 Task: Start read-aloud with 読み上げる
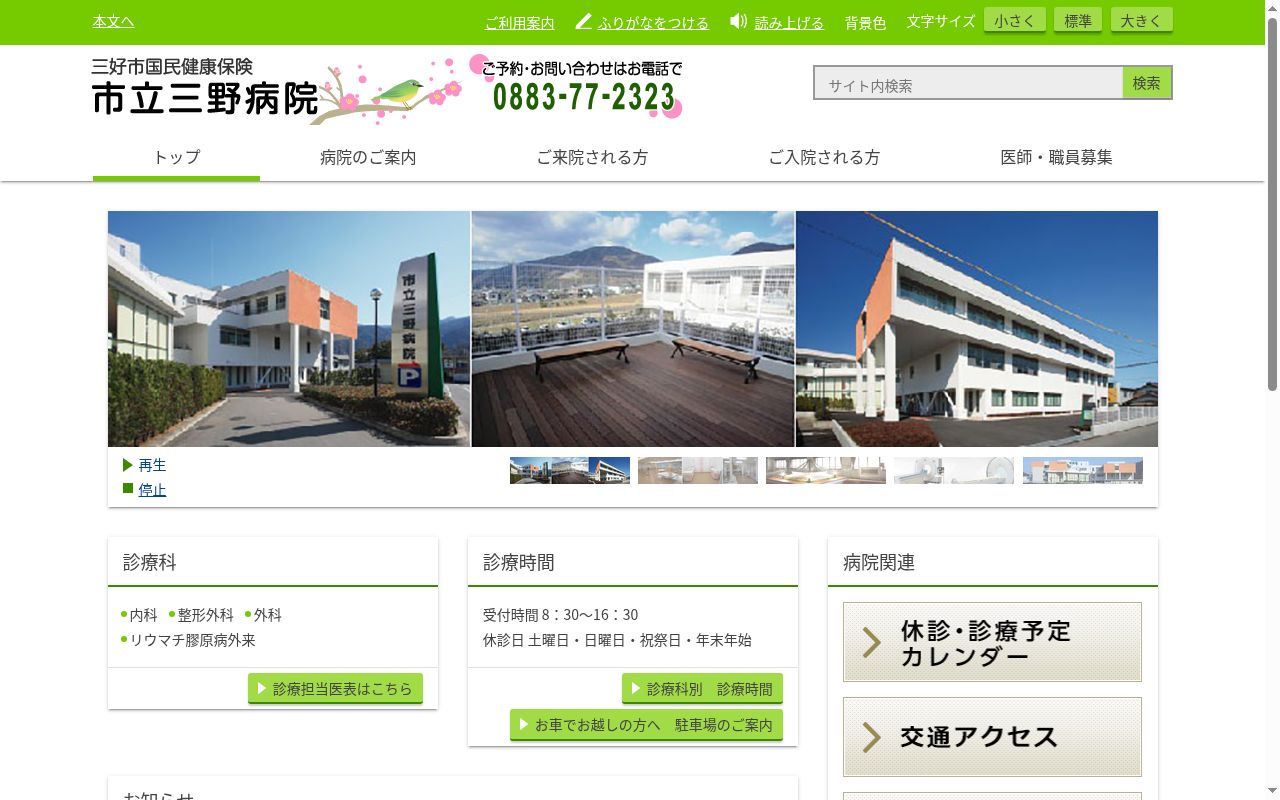tap(789, 22)
